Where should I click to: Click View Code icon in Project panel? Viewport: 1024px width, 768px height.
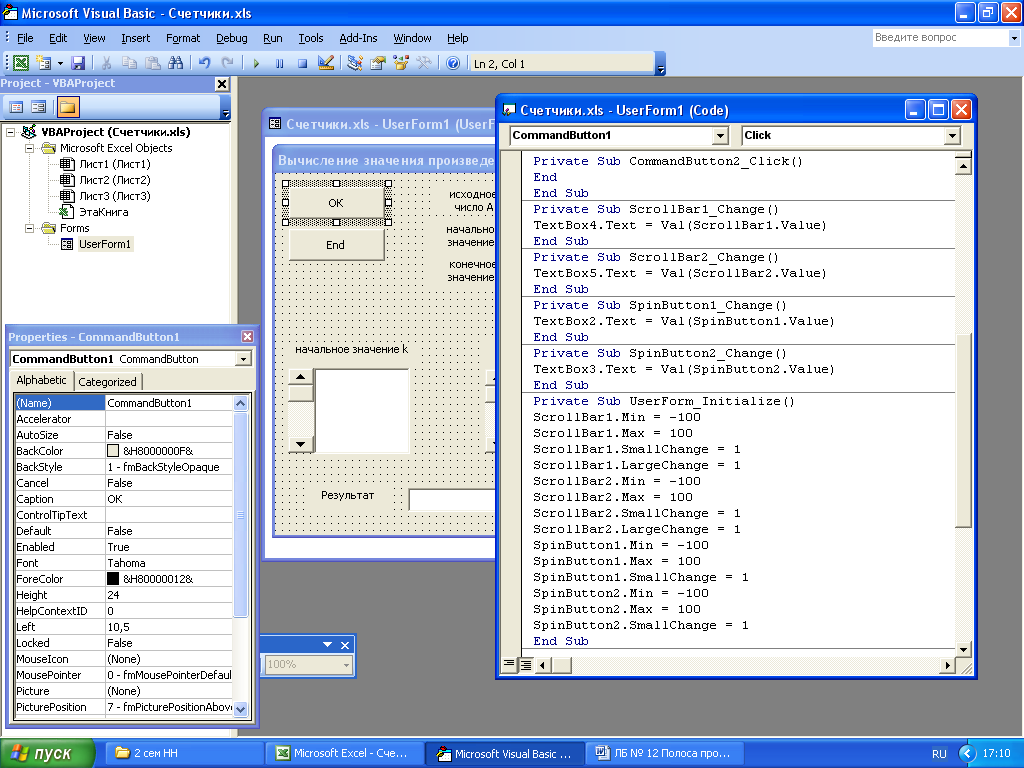click(16, 106)
